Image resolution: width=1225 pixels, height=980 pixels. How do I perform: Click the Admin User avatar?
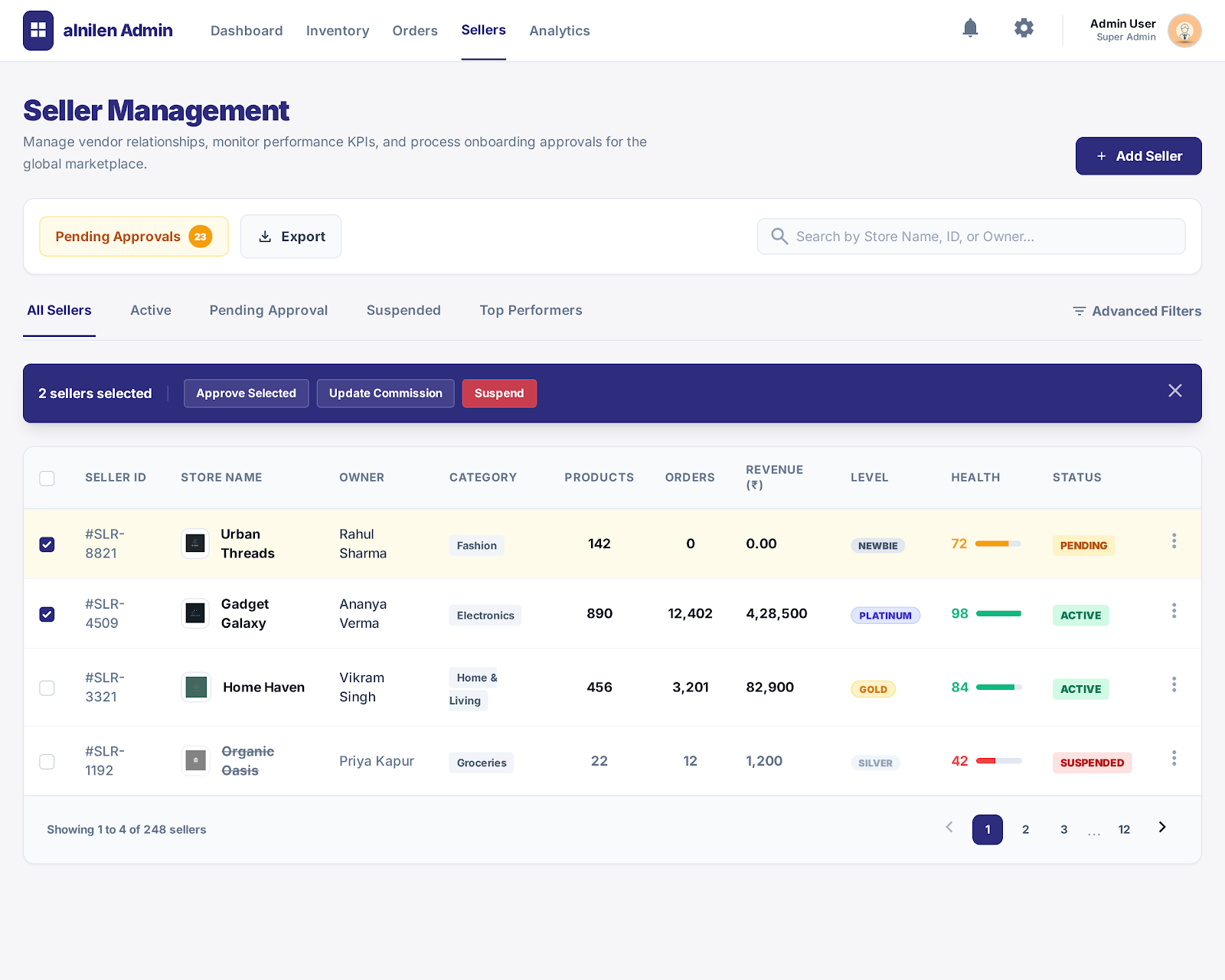click(1184, 31)
